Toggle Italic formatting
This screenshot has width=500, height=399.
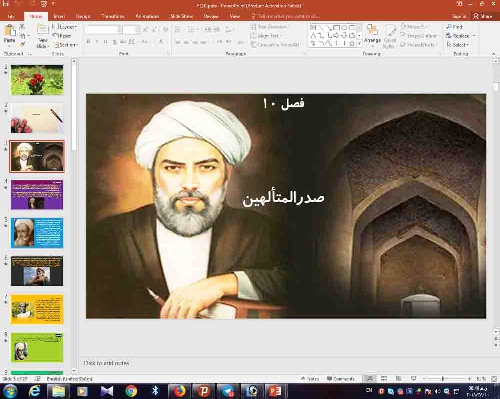[97, 42]
